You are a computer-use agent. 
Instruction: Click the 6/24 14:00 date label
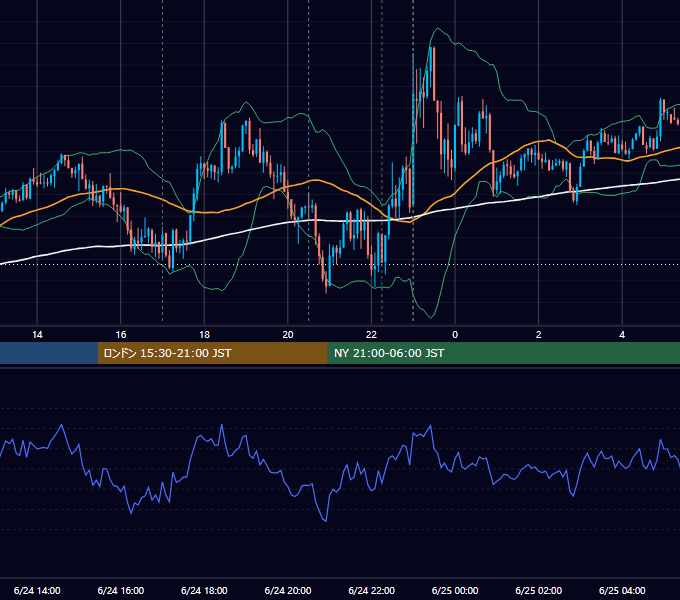[x=37, y=591]
